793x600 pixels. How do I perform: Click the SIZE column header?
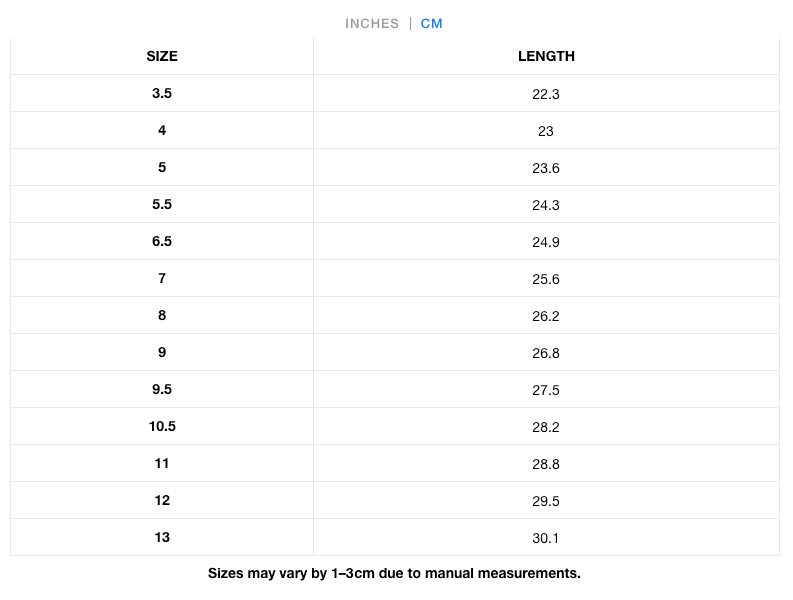click(x=162, y=56)
